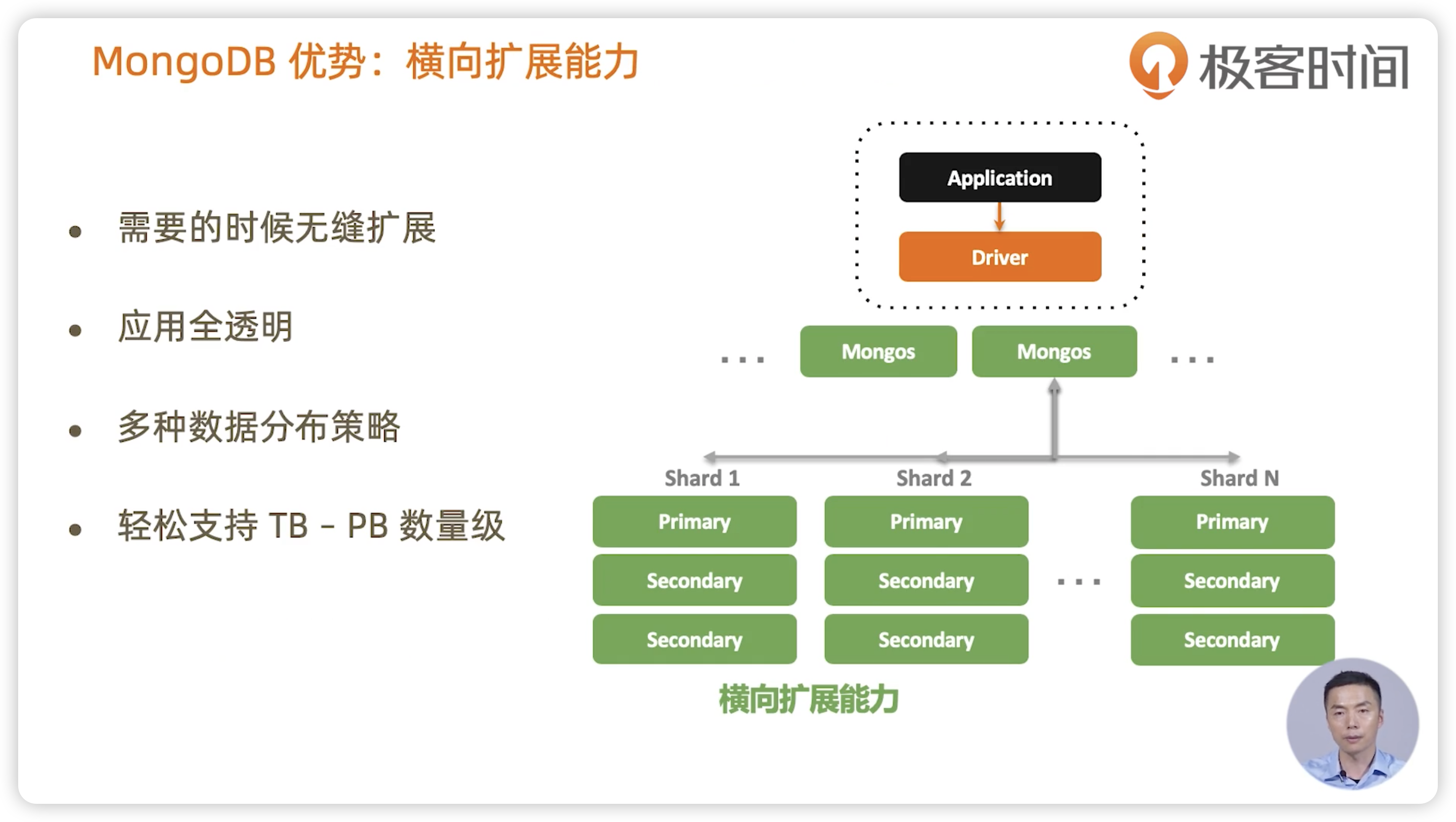The width and height of the screenshot is (1456, 822).
Task: Click Shard 1 Primary node
Action: coord(694,524)
